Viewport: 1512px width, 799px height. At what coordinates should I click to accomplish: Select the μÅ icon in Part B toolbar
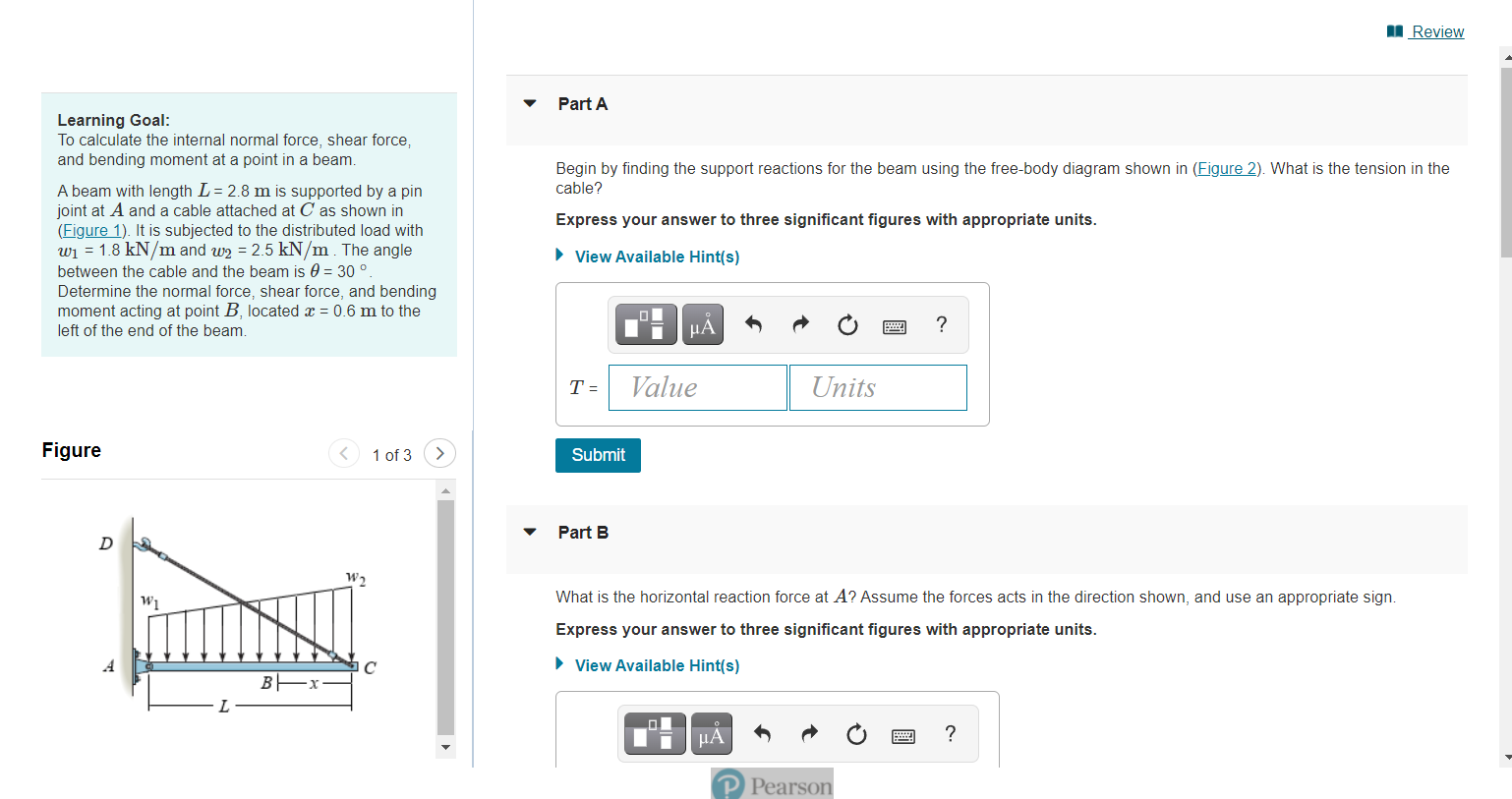coord(710,733)
